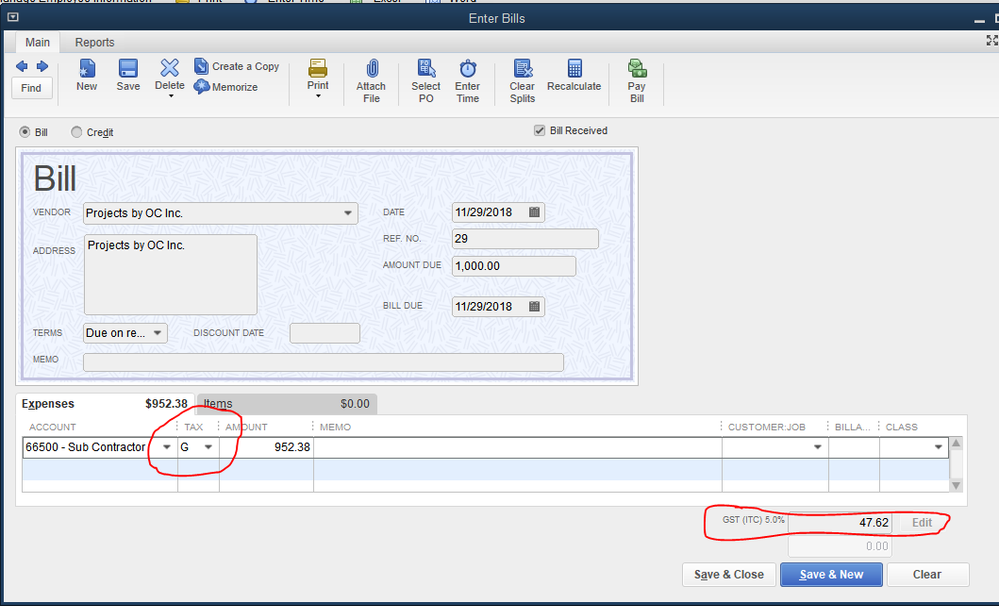999x606 pixels.
Task: Open Pay Bill from toolbar
Action: [x=637, y=81]
